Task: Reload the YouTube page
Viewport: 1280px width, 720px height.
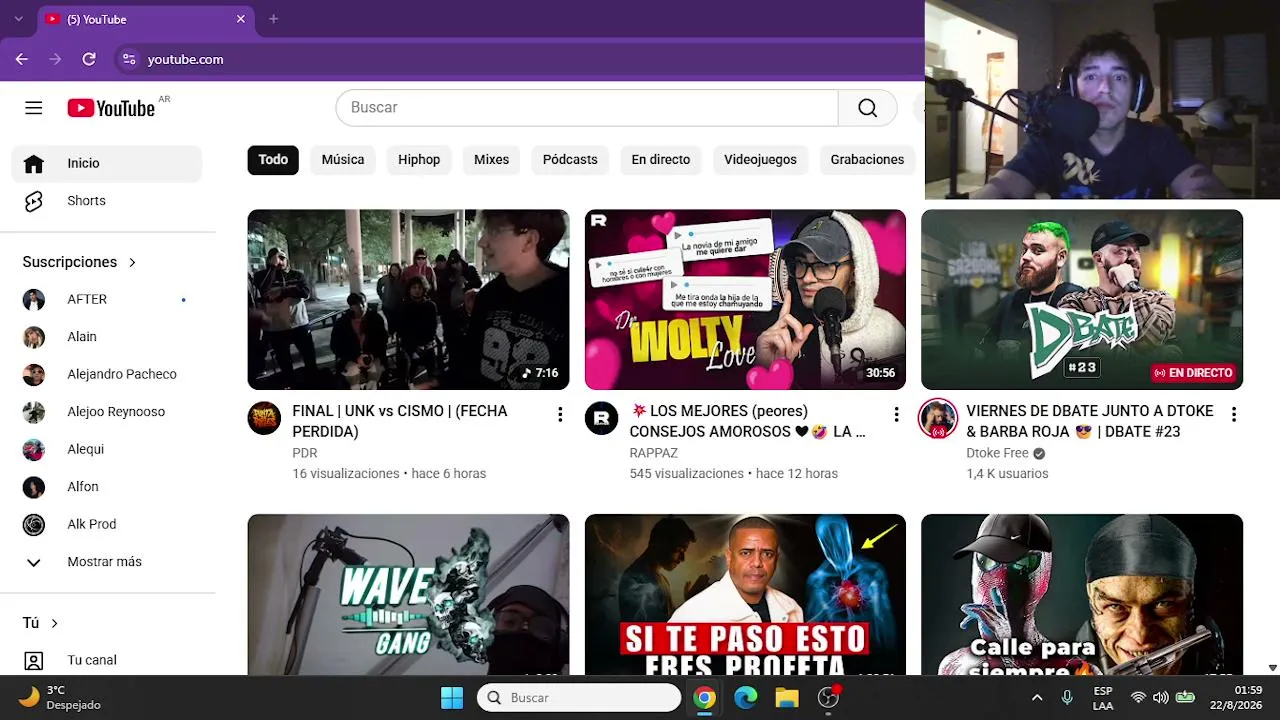Action: pos(89,59)
